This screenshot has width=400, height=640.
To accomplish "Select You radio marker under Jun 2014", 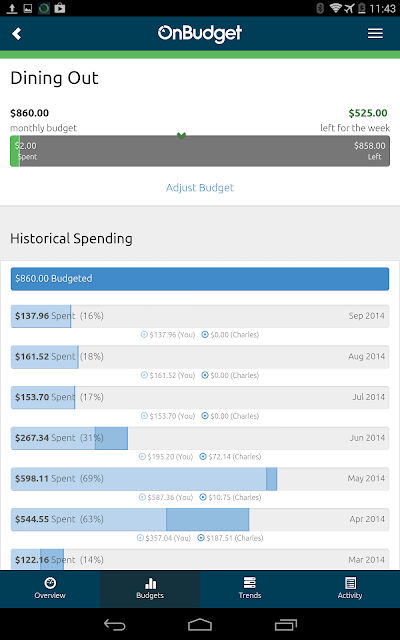I will [x=142, y=456].
